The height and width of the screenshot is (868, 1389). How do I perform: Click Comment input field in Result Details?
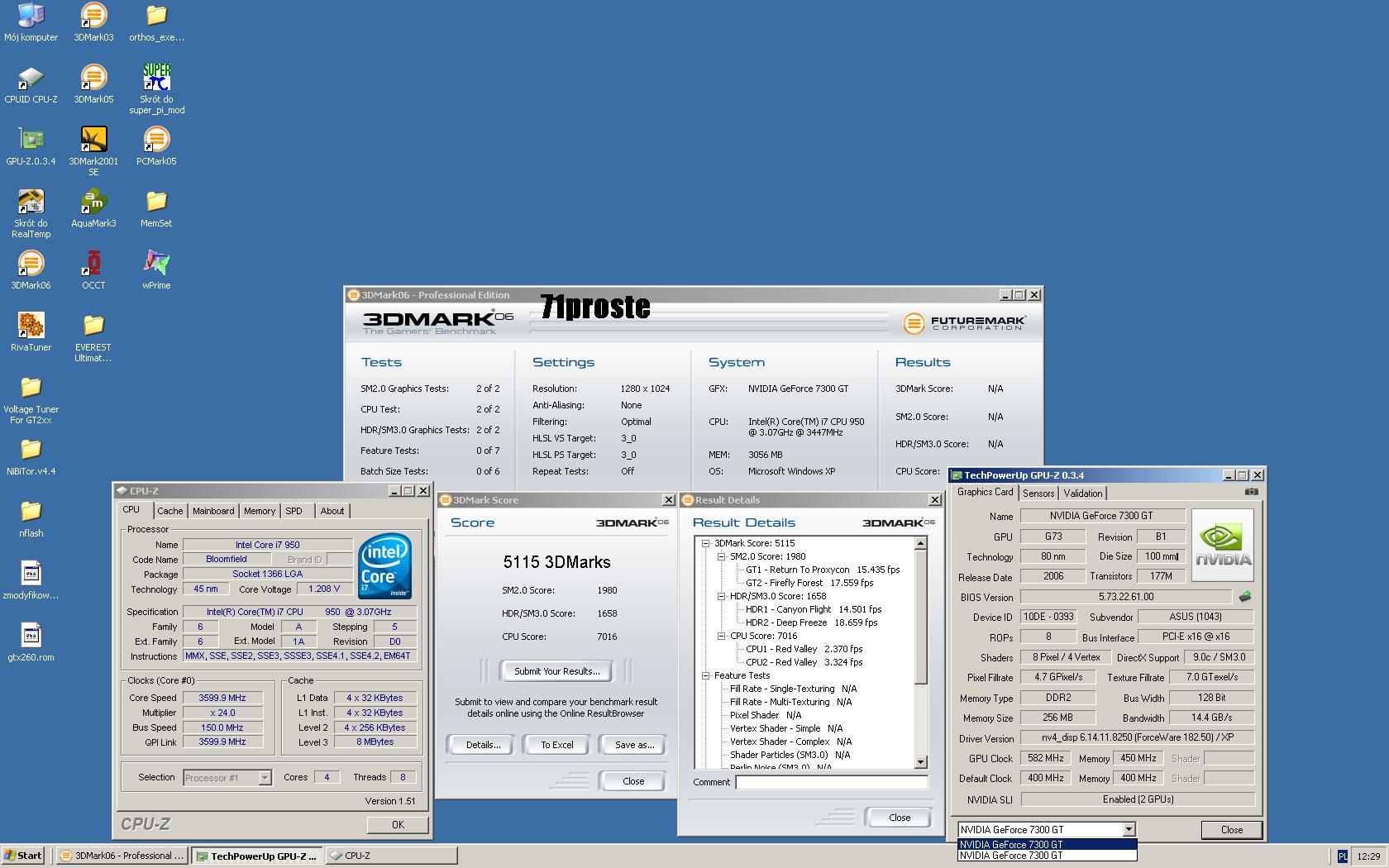(831, 782)
